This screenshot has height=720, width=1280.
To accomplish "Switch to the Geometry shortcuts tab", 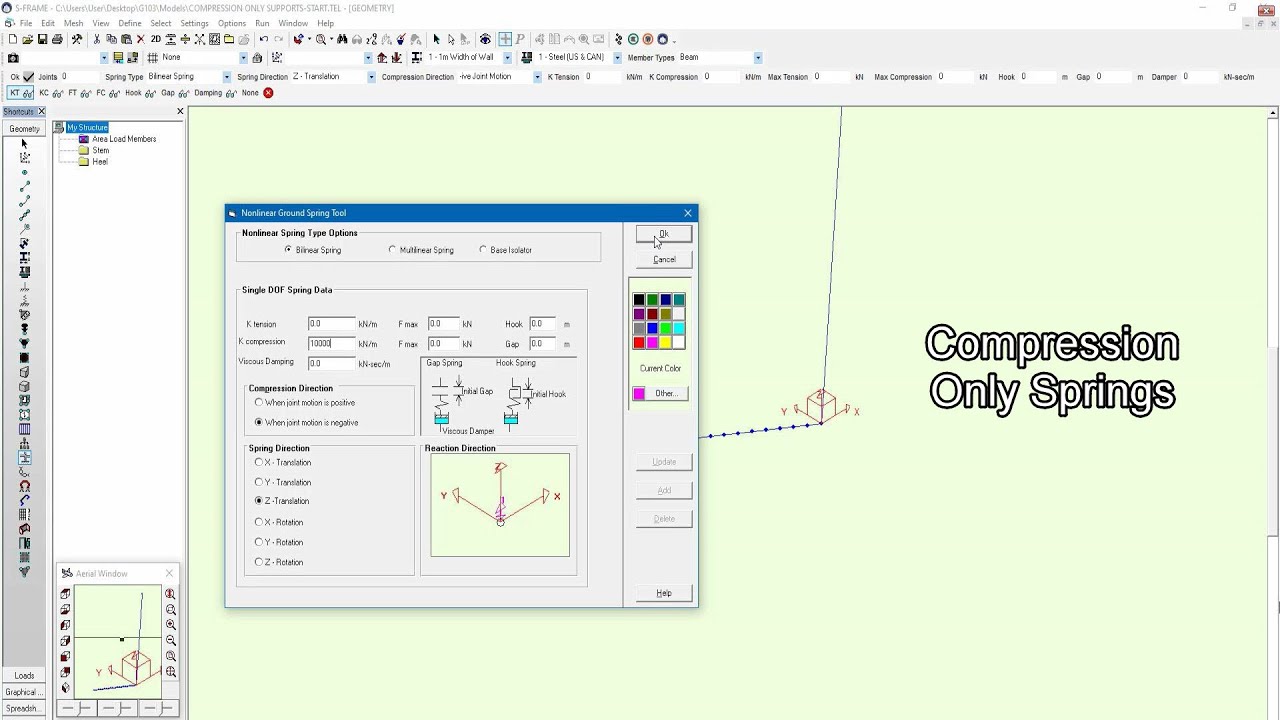I will (x=24, y=129).
